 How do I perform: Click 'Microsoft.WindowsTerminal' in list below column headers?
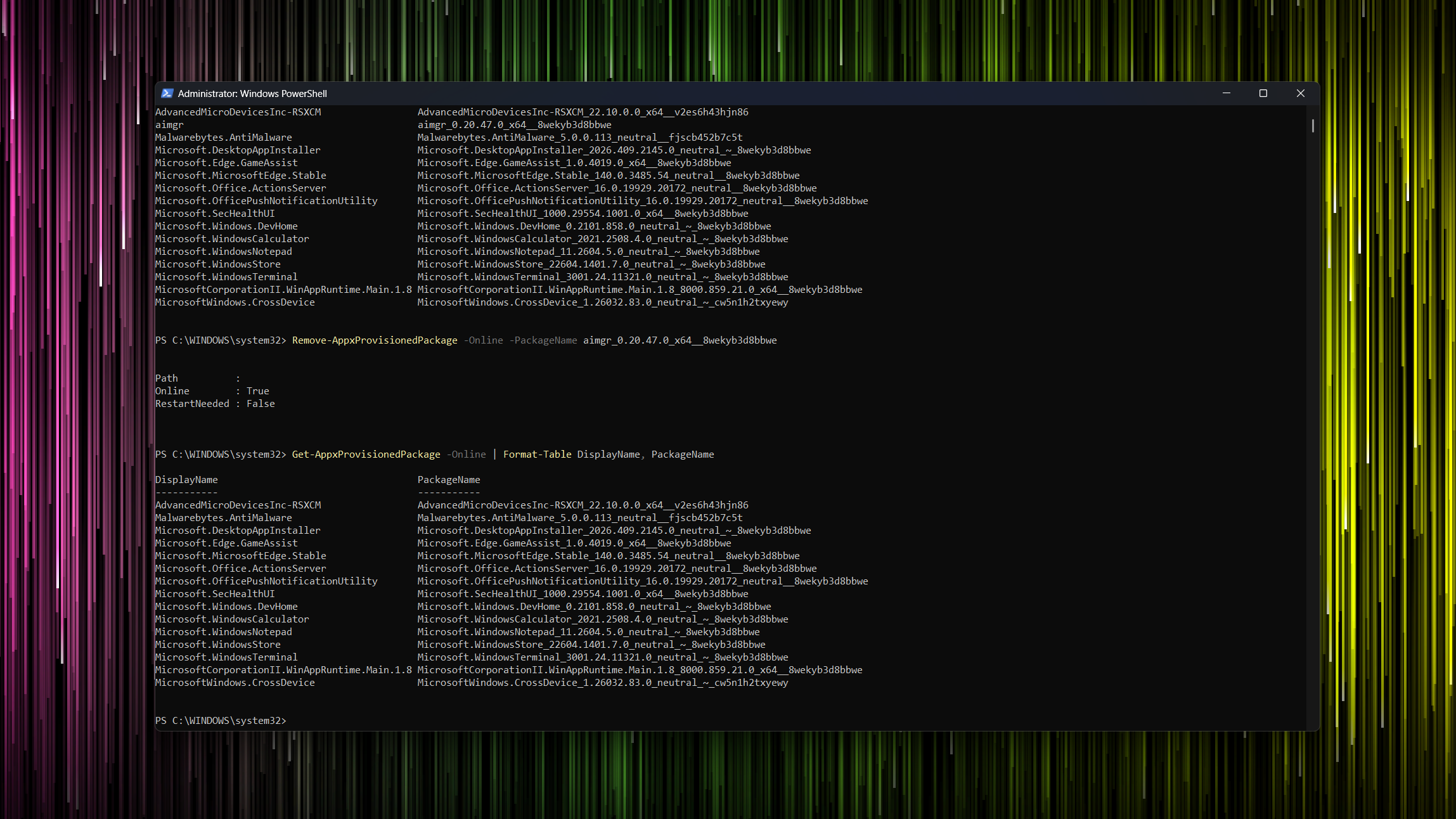point(226,657)
